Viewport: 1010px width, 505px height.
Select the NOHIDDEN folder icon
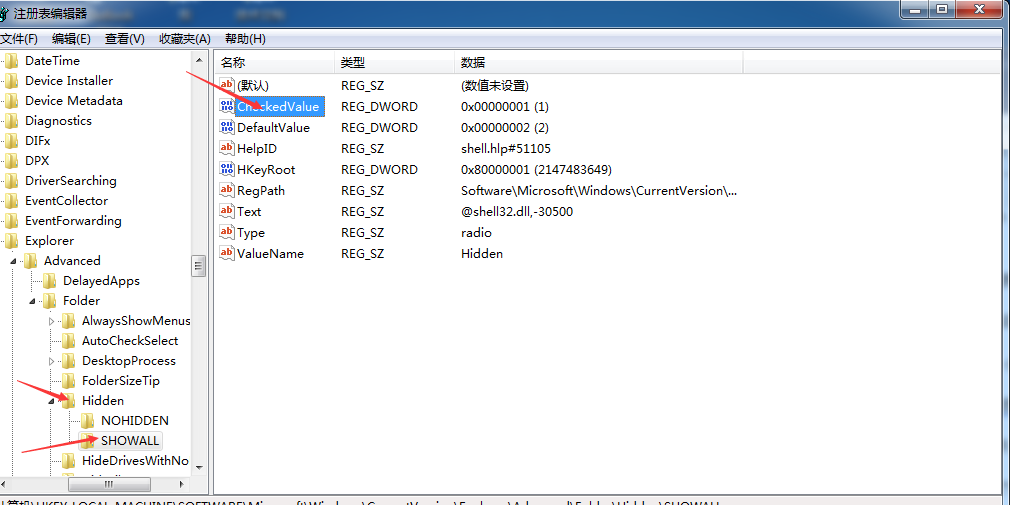(88, 421)
